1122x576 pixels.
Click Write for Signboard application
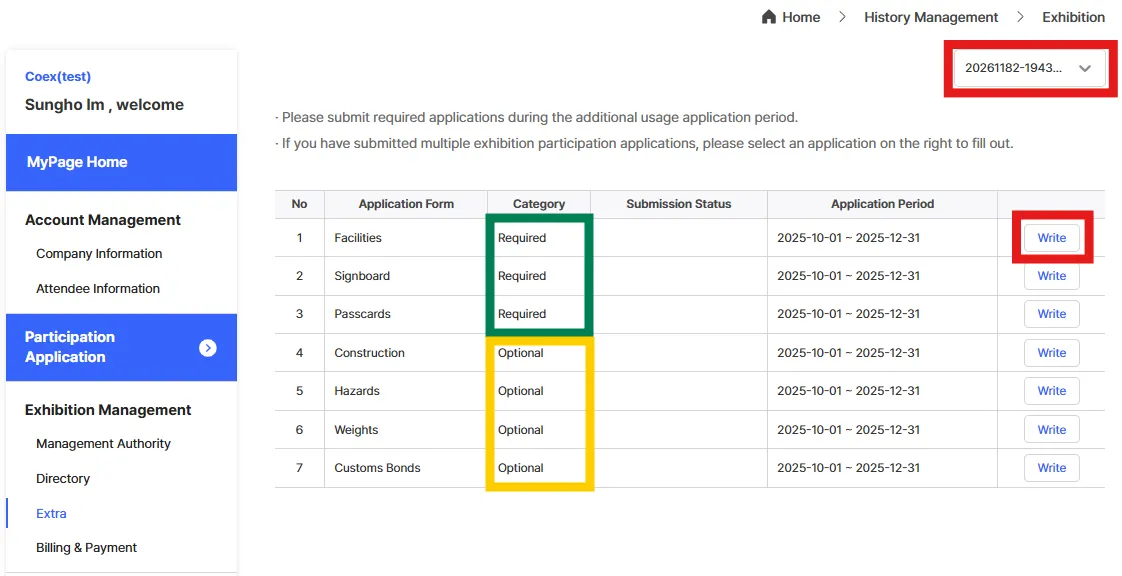pos(1051,276)
